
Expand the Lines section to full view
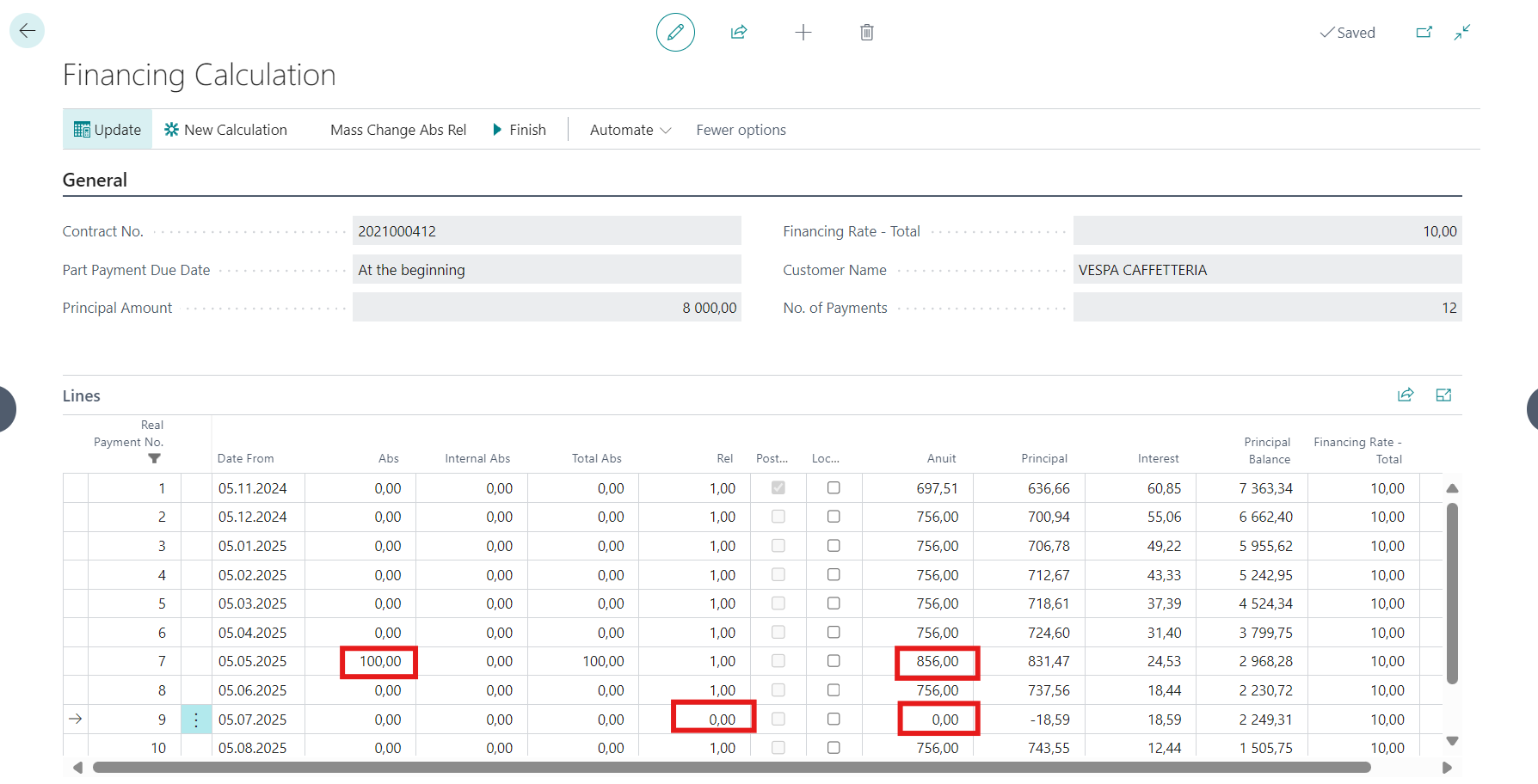[x=1443, y=395]
